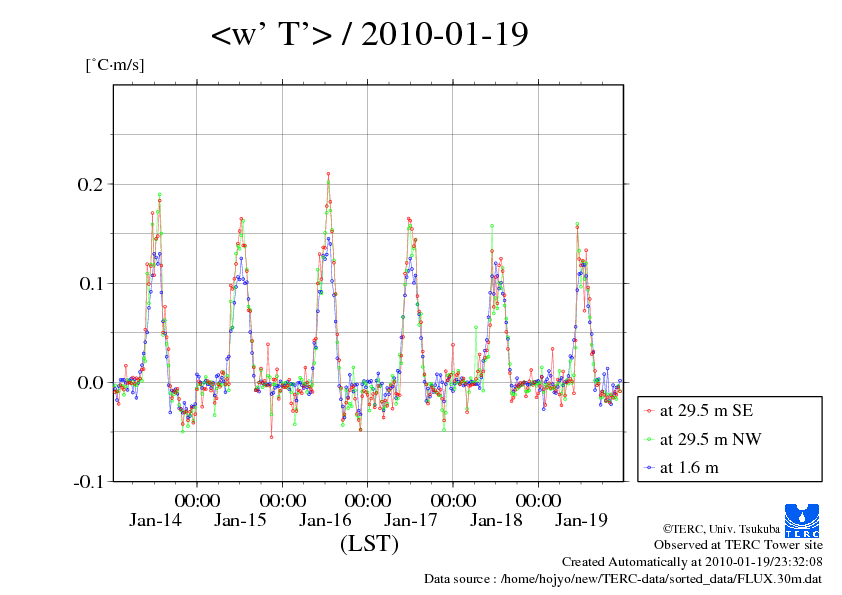Screen dimensions: 842x595
Task: Select the 'at 29.5 m SE' legend label
Action: tap(706, 411)
